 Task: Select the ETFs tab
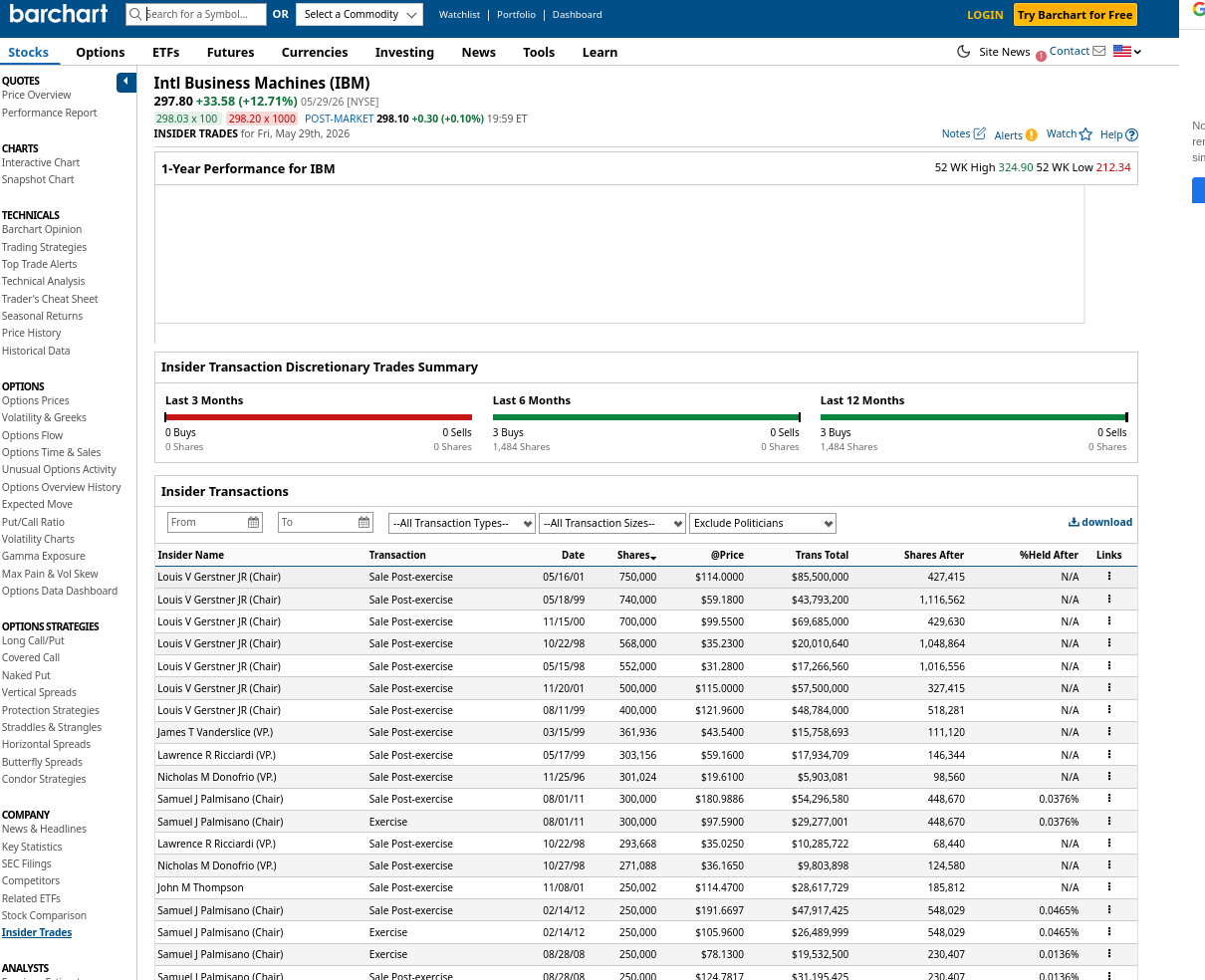pos(166,52)
